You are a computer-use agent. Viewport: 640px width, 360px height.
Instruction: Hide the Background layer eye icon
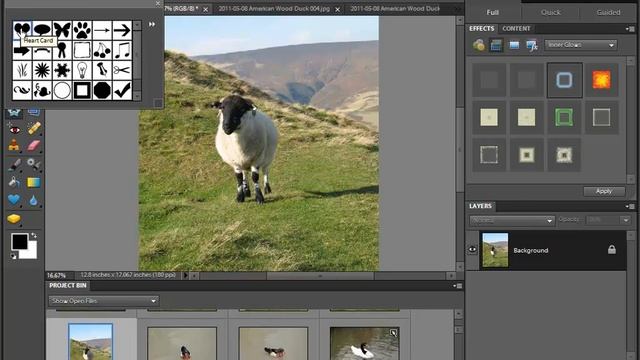(472, 250)
